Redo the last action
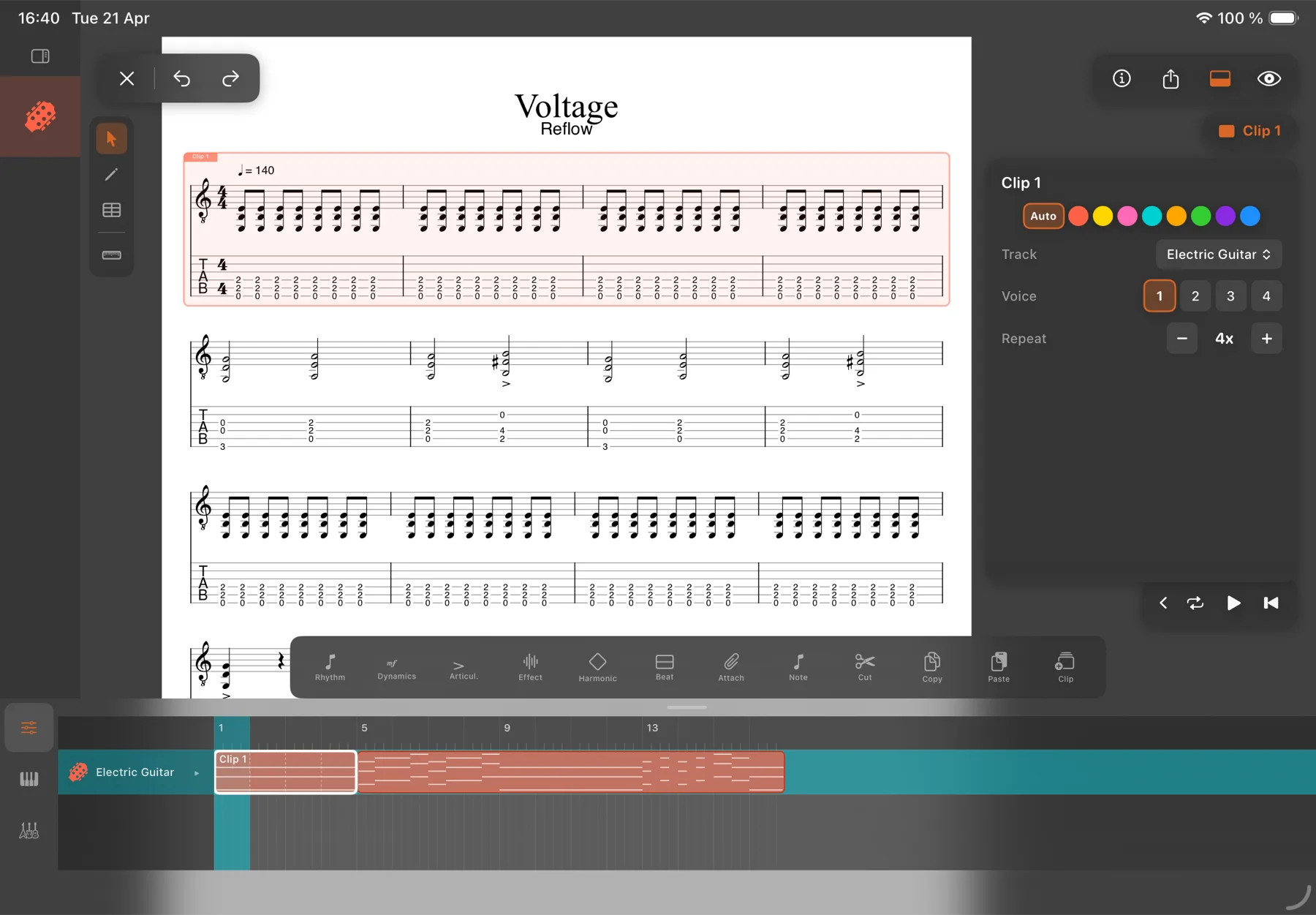The image size is (1316, 915). [x=230, y=78]
